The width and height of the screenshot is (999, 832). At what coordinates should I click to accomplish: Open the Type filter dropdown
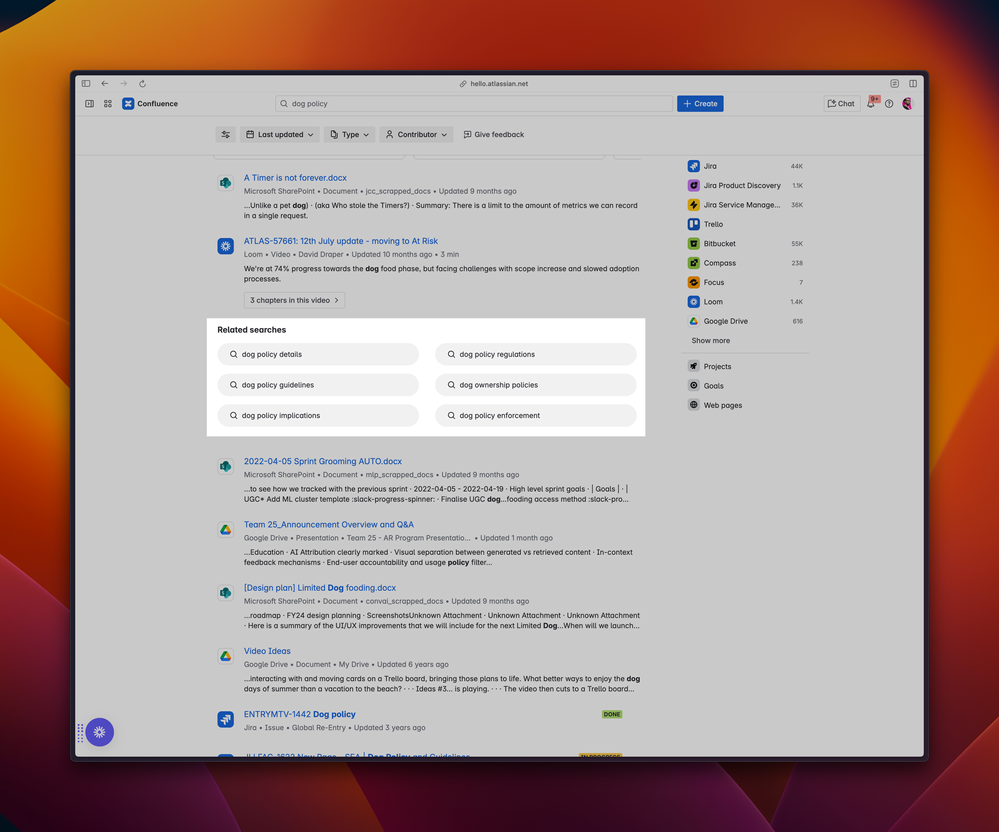coord(350,134)
